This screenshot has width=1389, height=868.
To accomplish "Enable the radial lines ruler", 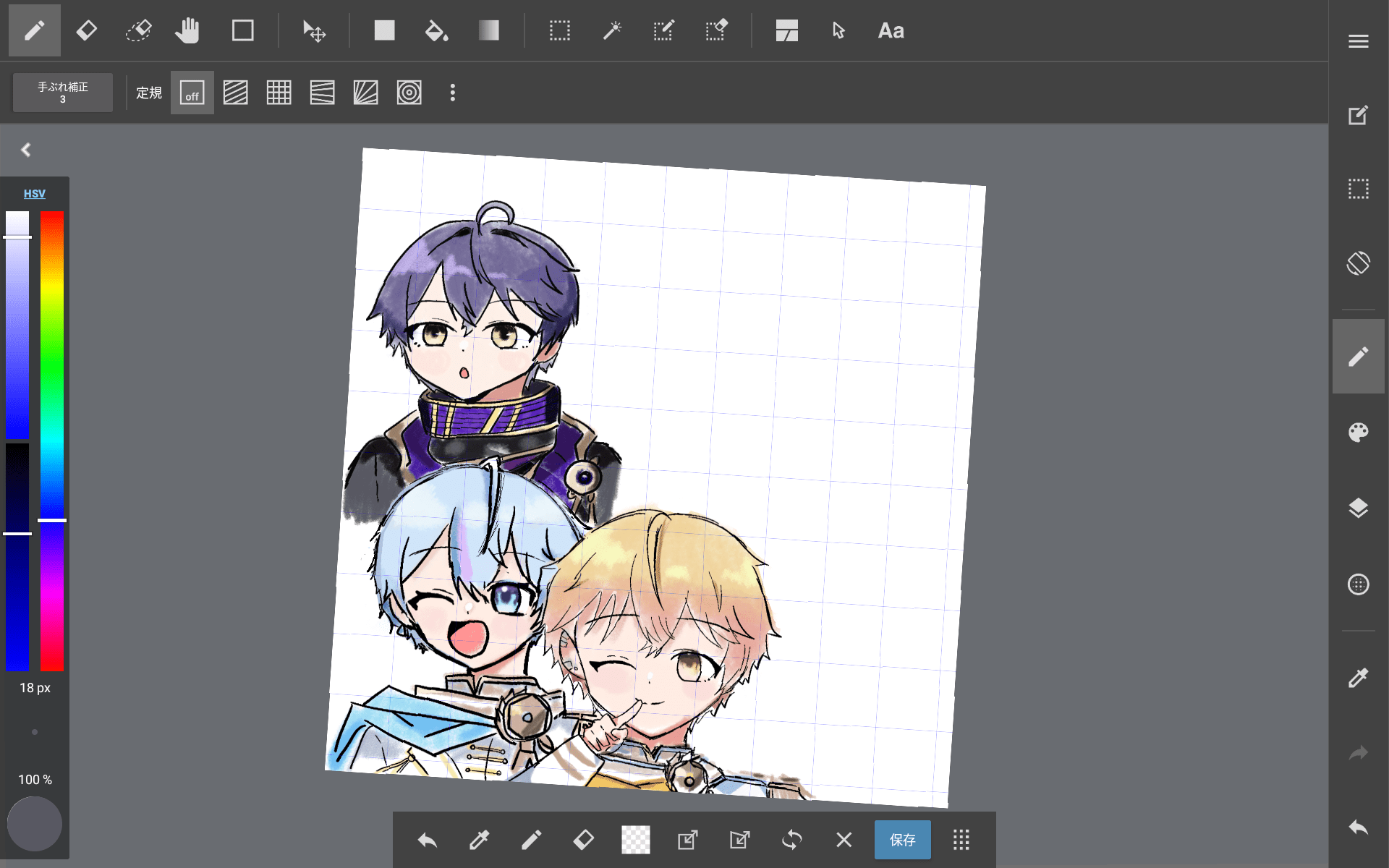I will pyautogui.click(x=365, y=93).
